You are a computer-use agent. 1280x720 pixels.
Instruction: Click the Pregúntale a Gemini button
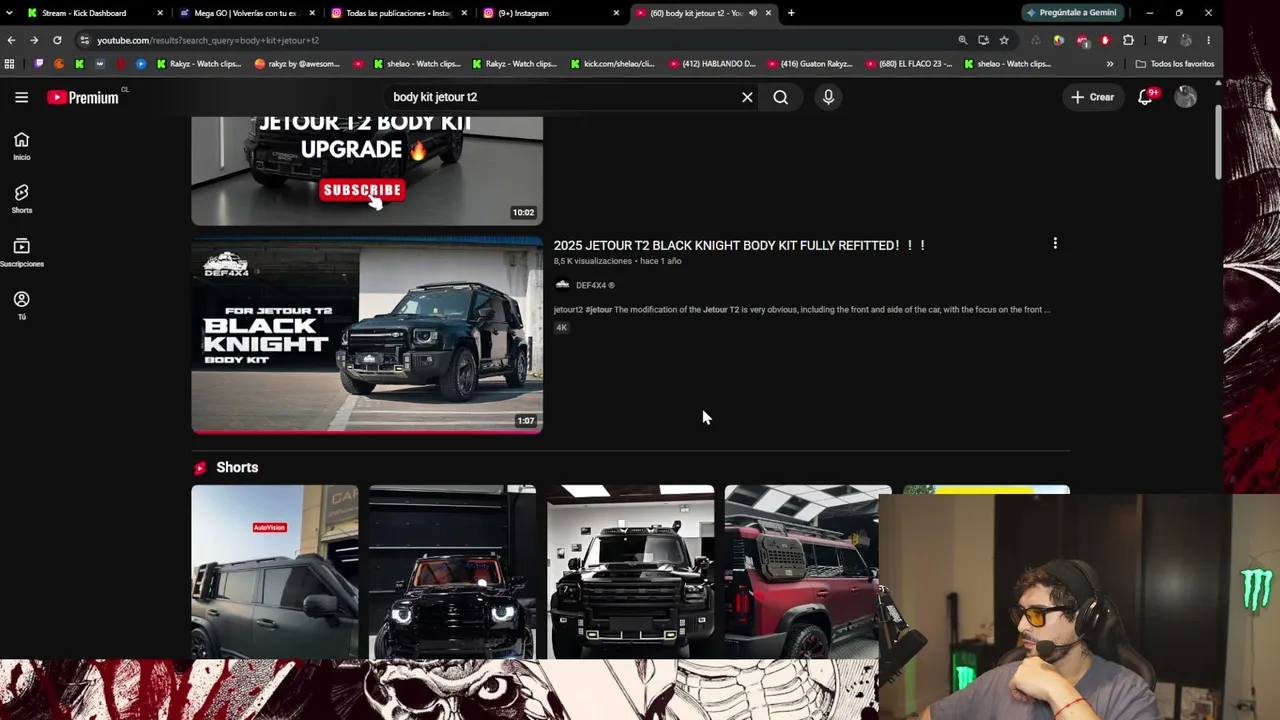coord(1071,13)
